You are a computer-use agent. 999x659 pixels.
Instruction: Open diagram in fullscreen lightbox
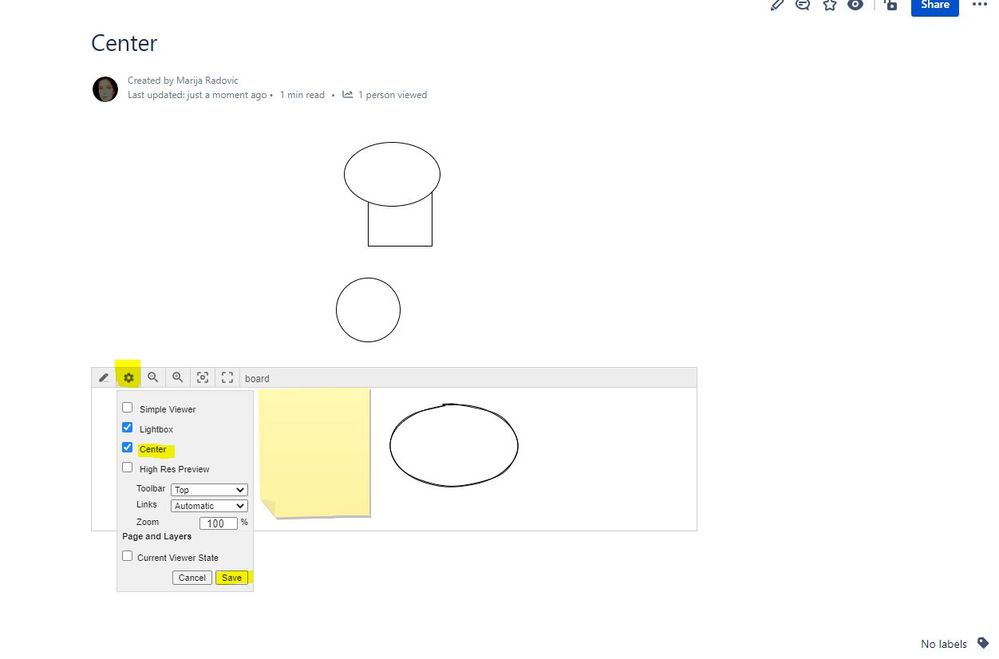(x=227, y=377)
